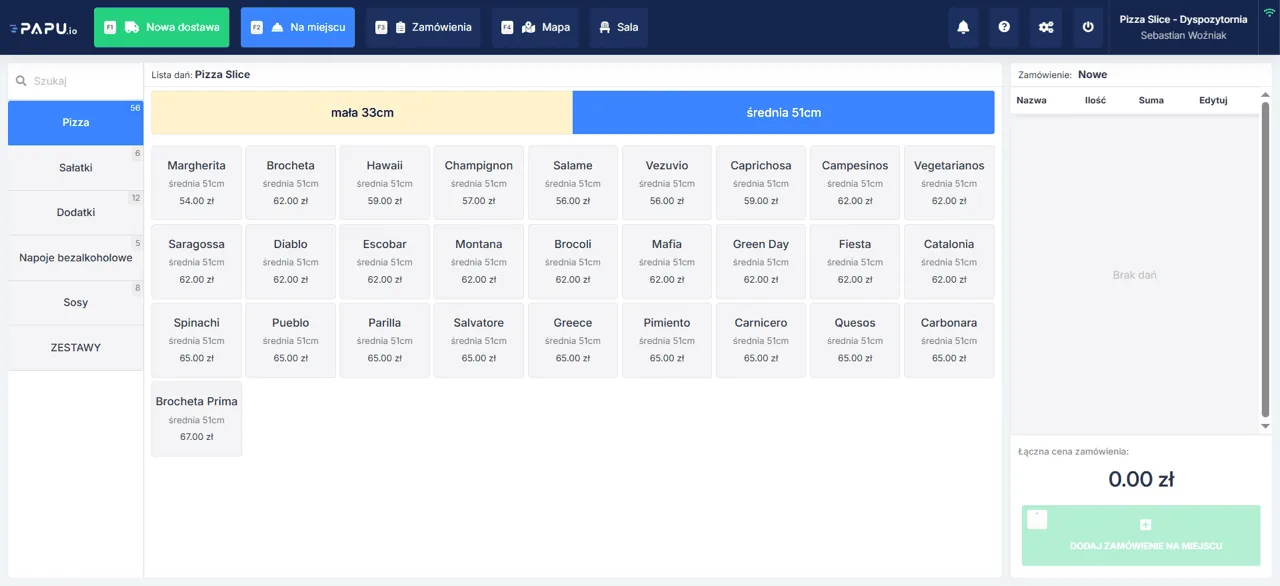Choose size mała 33cm

point(362,112)
